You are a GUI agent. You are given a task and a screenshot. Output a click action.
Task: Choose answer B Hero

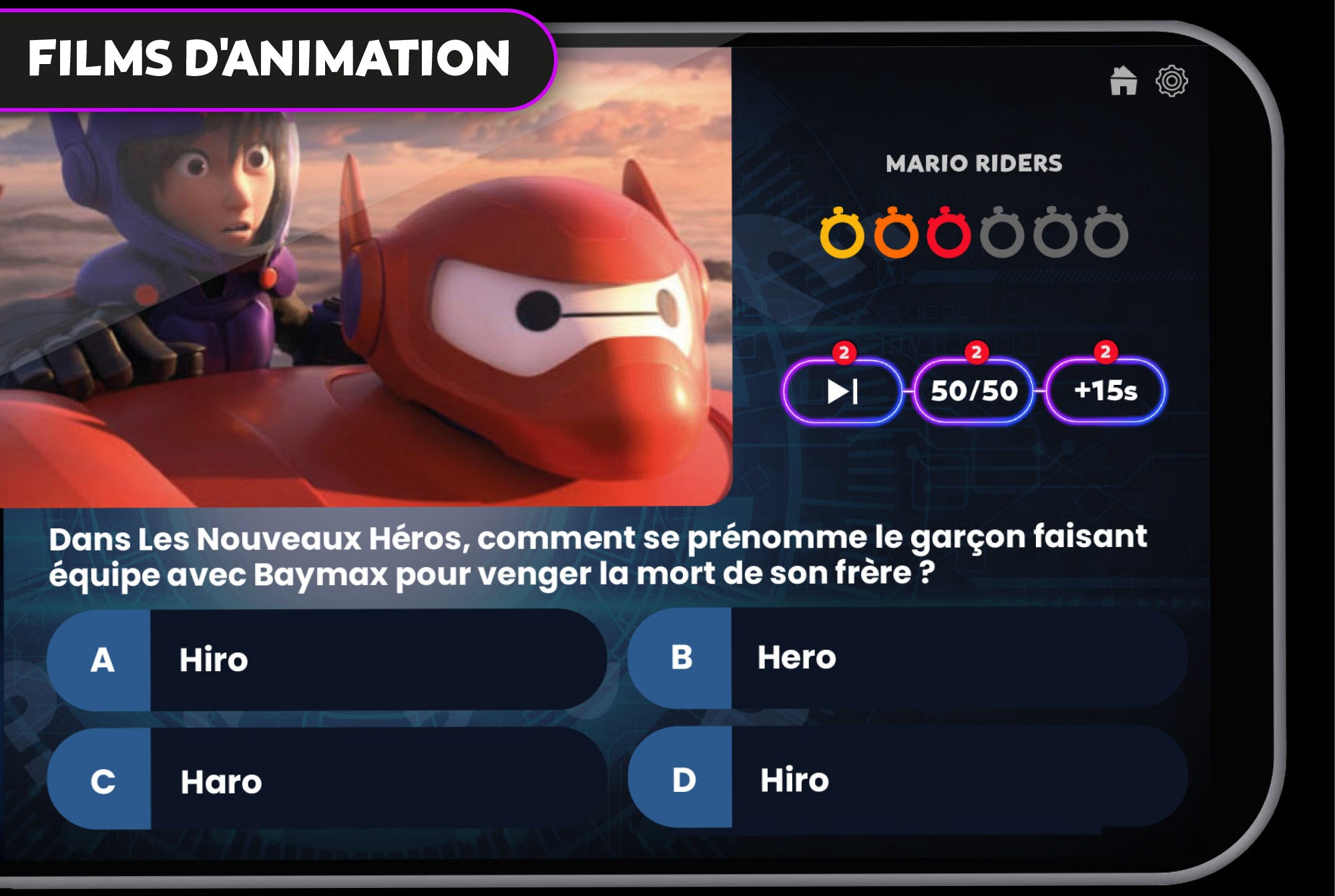coord(908,658)
